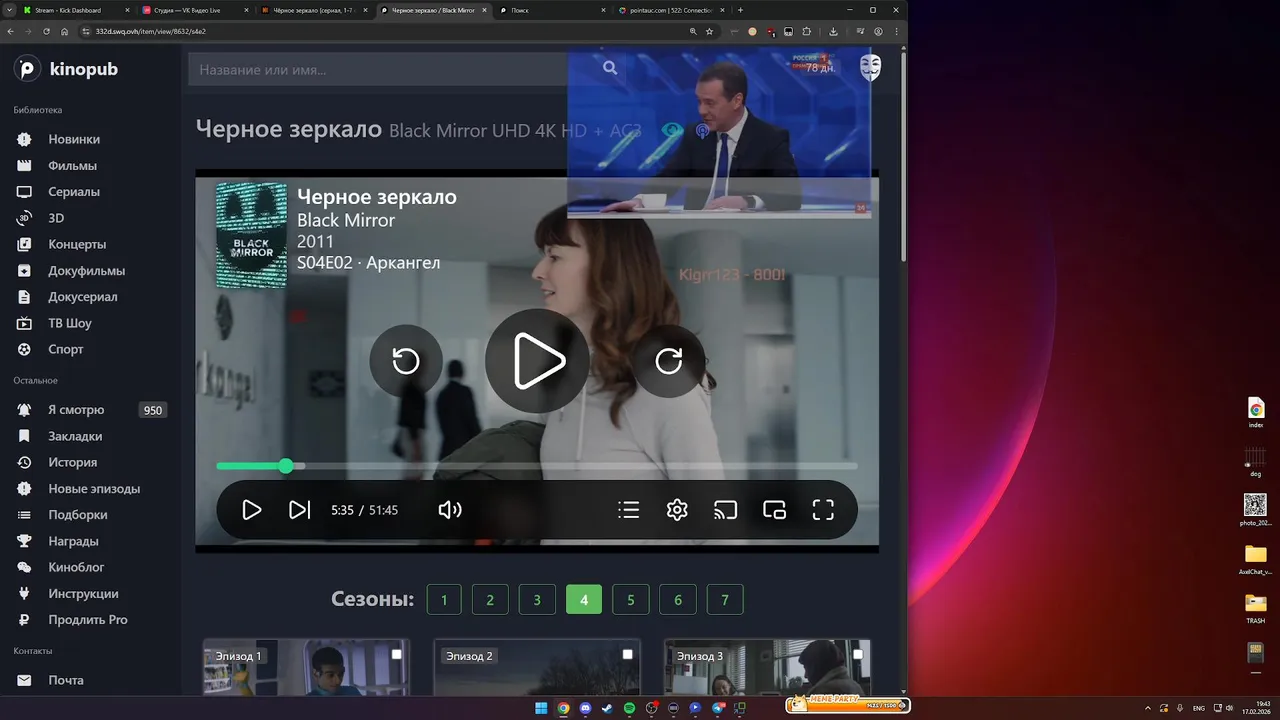Screen dimensions: 1280x720
Task: Select season 7
Action: point(725,600)
